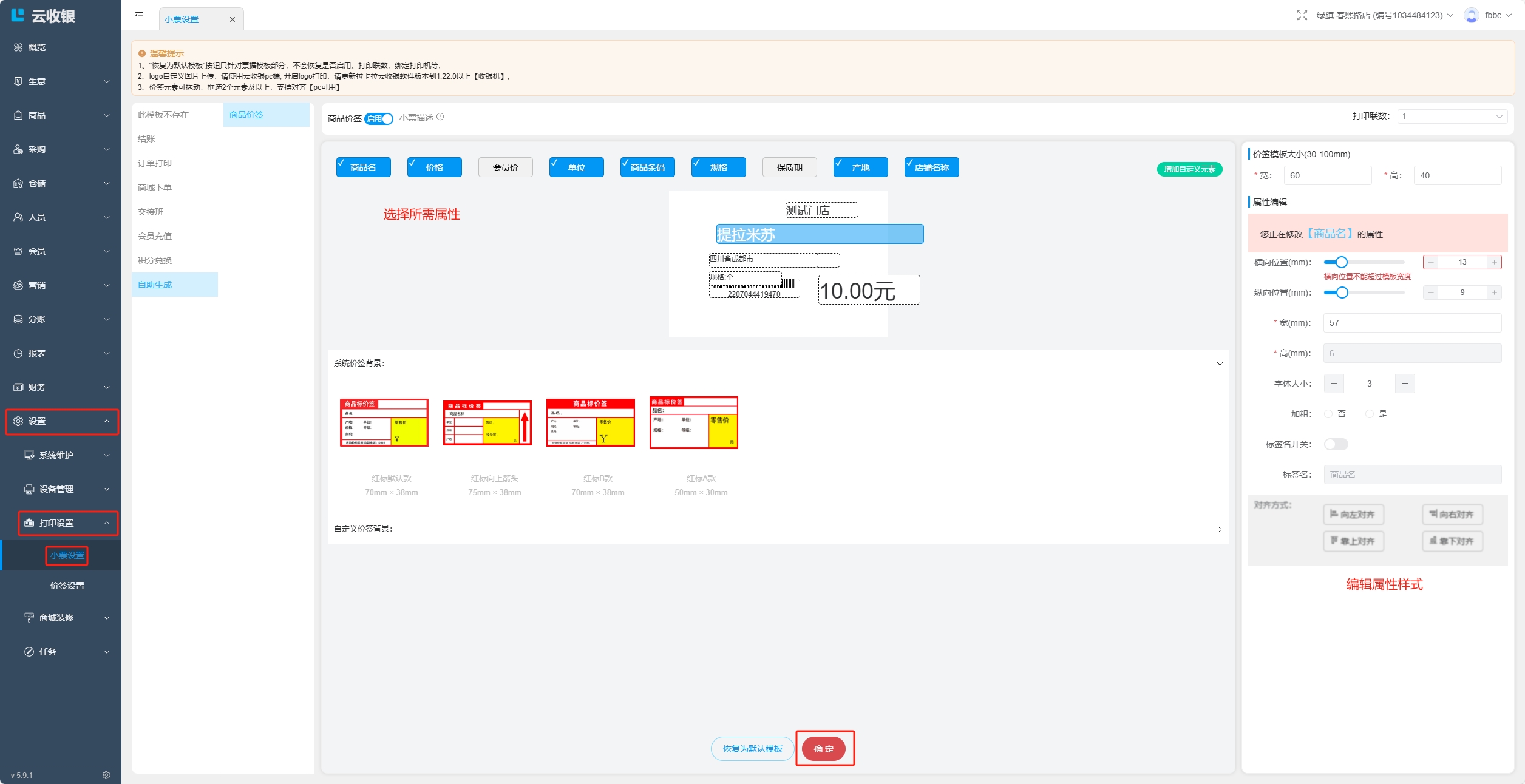
Task: Collapse the sidebar with the hamburger icon
Action: tap(139, 16)
